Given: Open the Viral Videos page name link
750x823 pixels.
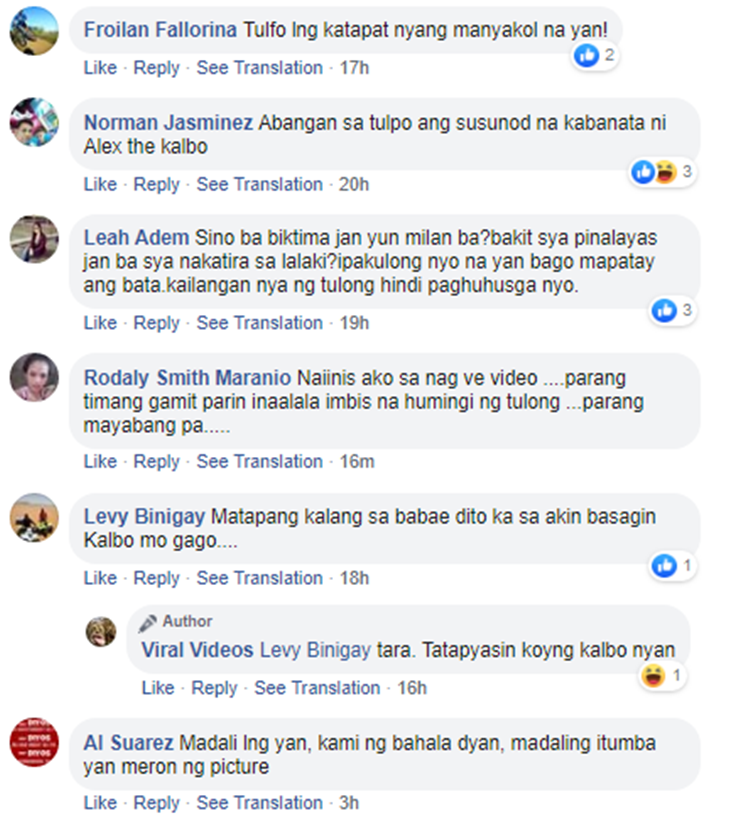Looking at the screenshot, I should pos(197,650).
